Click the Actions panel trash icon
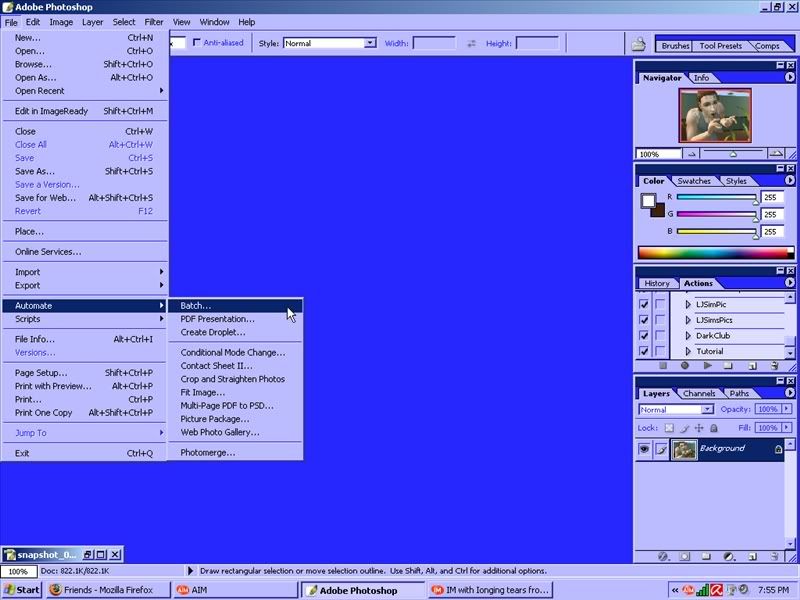This screenshot has height=600, width=800. click(774, 365)
